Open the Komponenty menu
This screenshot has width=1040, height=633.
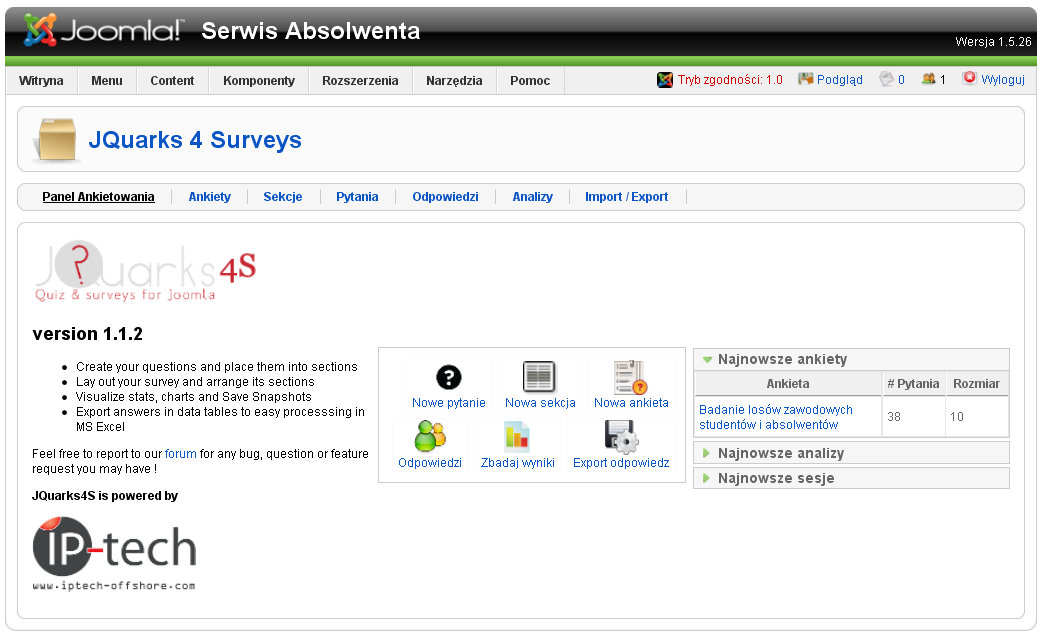(x=259, y=80)
